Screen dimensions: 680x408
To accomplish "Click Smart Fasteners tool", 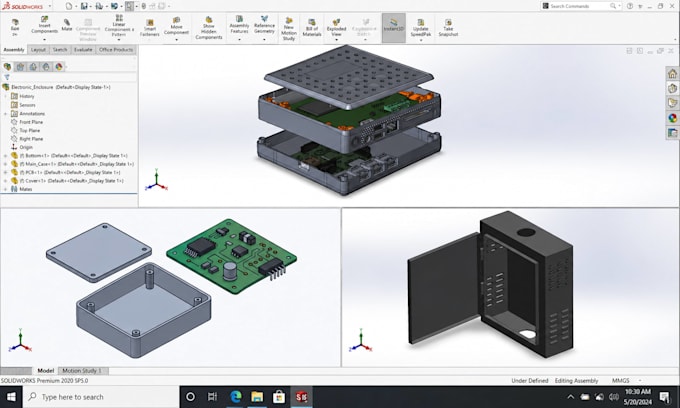I will [150, 28].
